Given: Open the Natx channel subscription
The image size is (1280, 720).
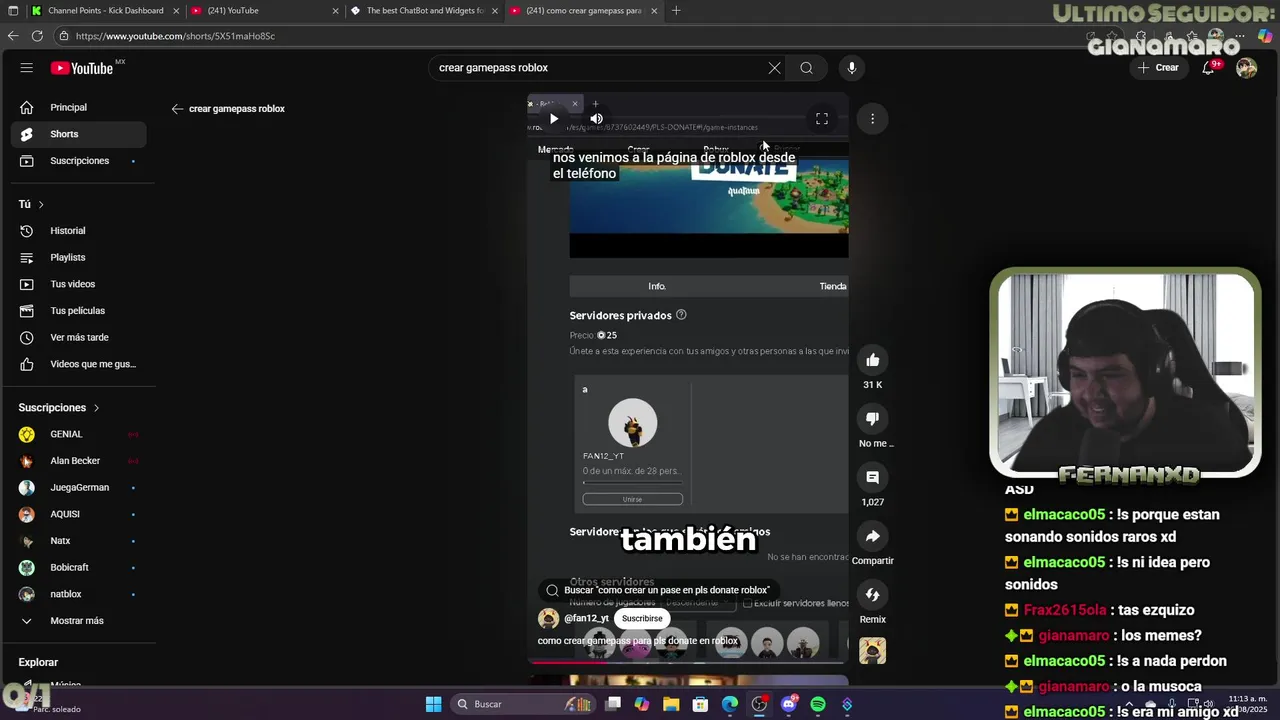Looking at the screenshot, I should pos(77,541).
